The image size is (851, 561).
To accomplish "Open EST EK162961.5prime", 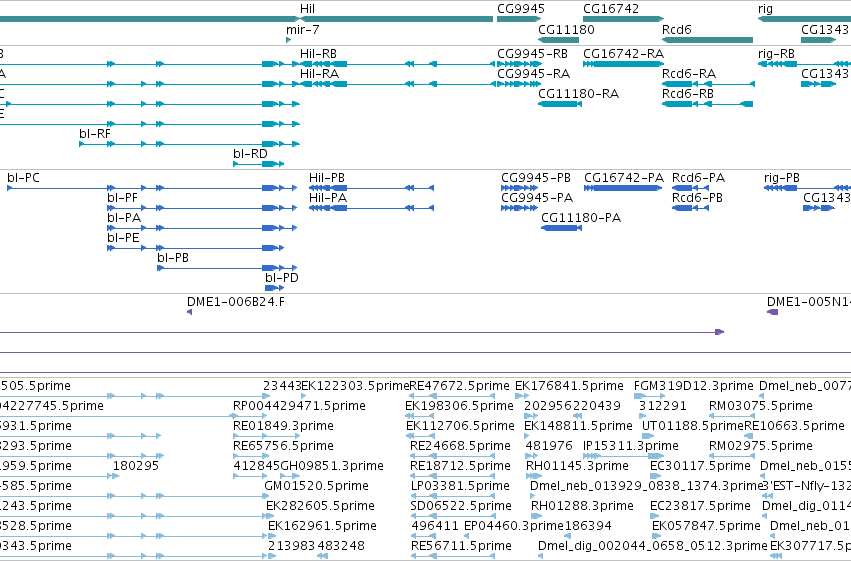I will point(322,526).
